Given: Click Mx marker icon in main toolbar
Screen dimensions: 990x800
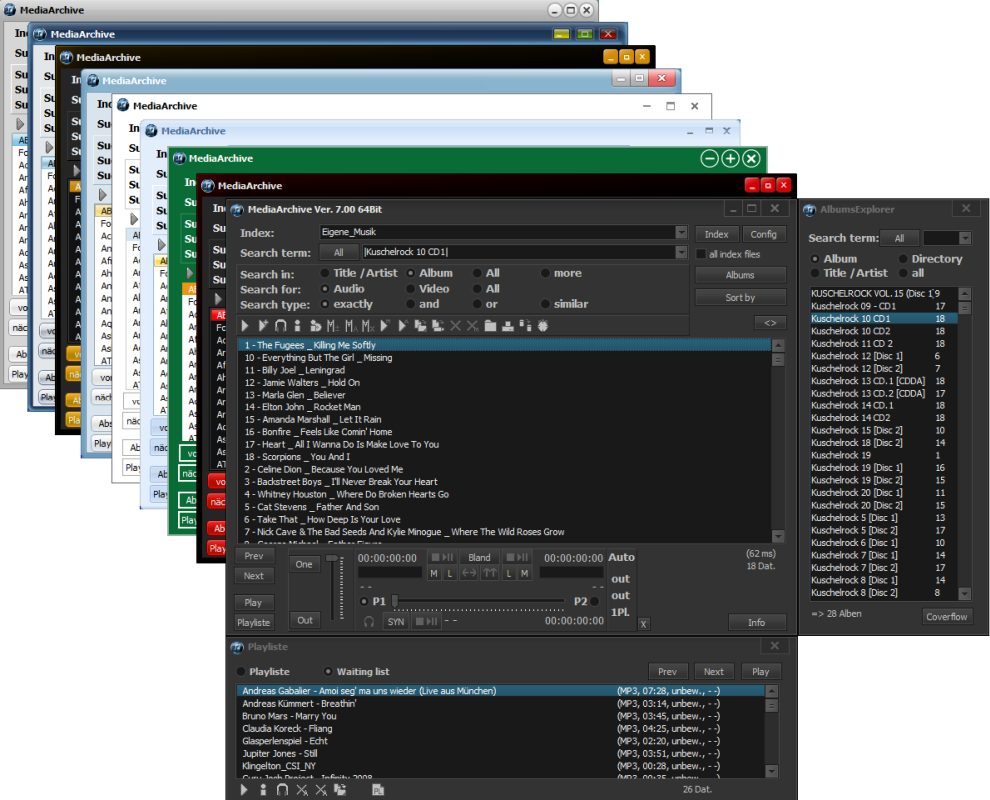Looking at the screenshot, I should point(368,326).
